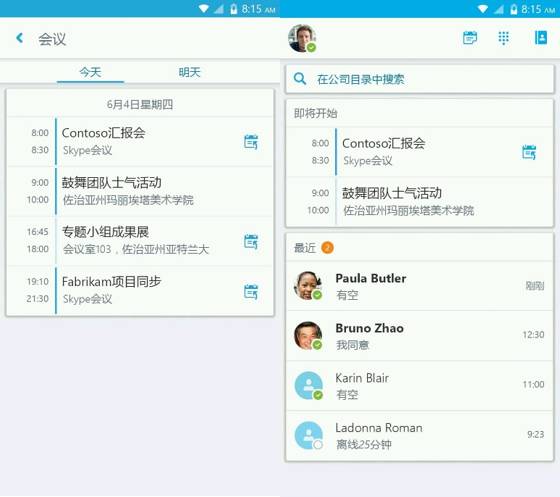
Task: Open 鼓舞团队士气活动 under 即将开始
Action: [x=420, y=201]
